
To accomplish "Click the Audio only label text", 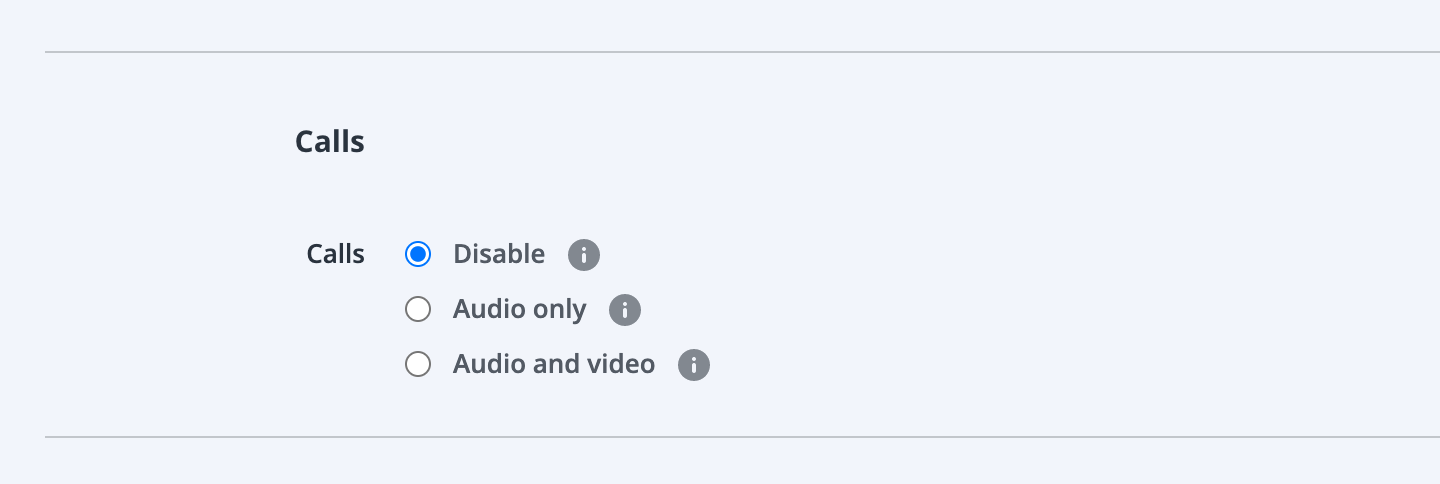I will click(x=520, y=309).
